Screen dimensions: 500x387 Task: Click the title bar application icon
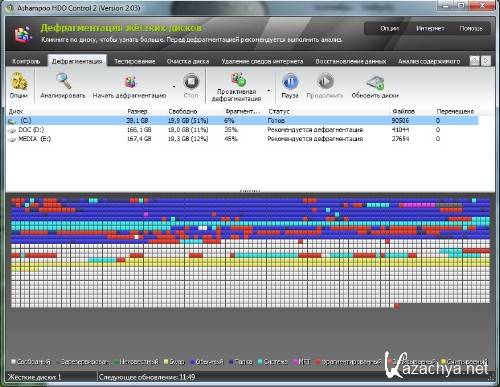tap(10, 7)
